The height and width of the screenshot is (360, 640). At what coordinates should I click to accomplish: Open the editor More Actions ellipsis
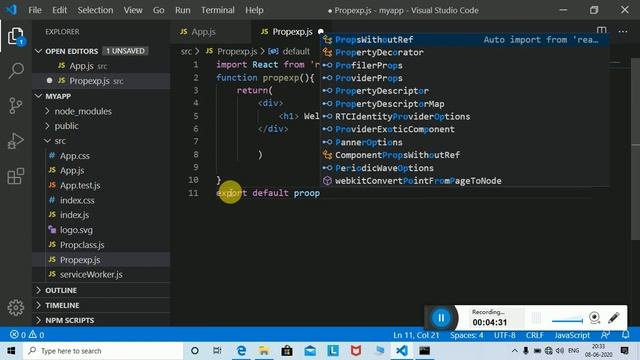[622, 31]
